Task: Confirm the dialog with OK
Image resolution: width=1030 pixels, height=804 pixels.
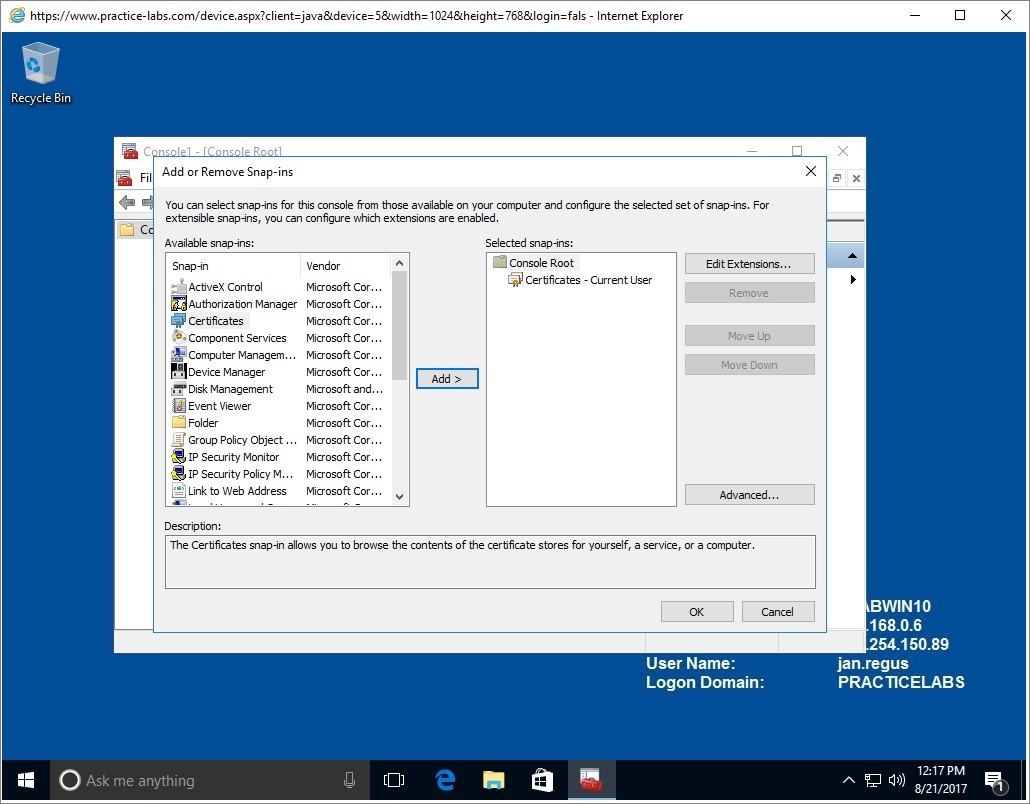Action: pyautogui.click(x=697, y=612)
